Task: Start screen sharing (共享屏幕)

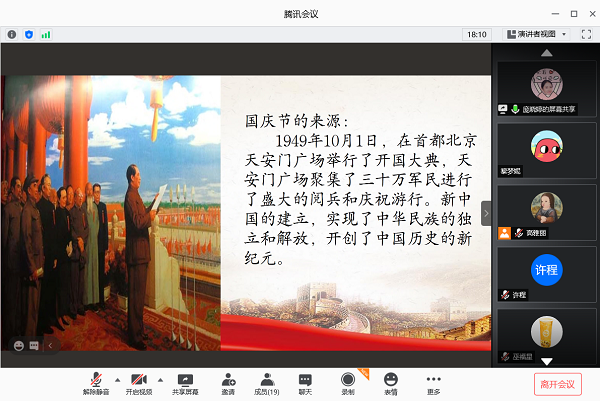Action: [x=185, y=383]
